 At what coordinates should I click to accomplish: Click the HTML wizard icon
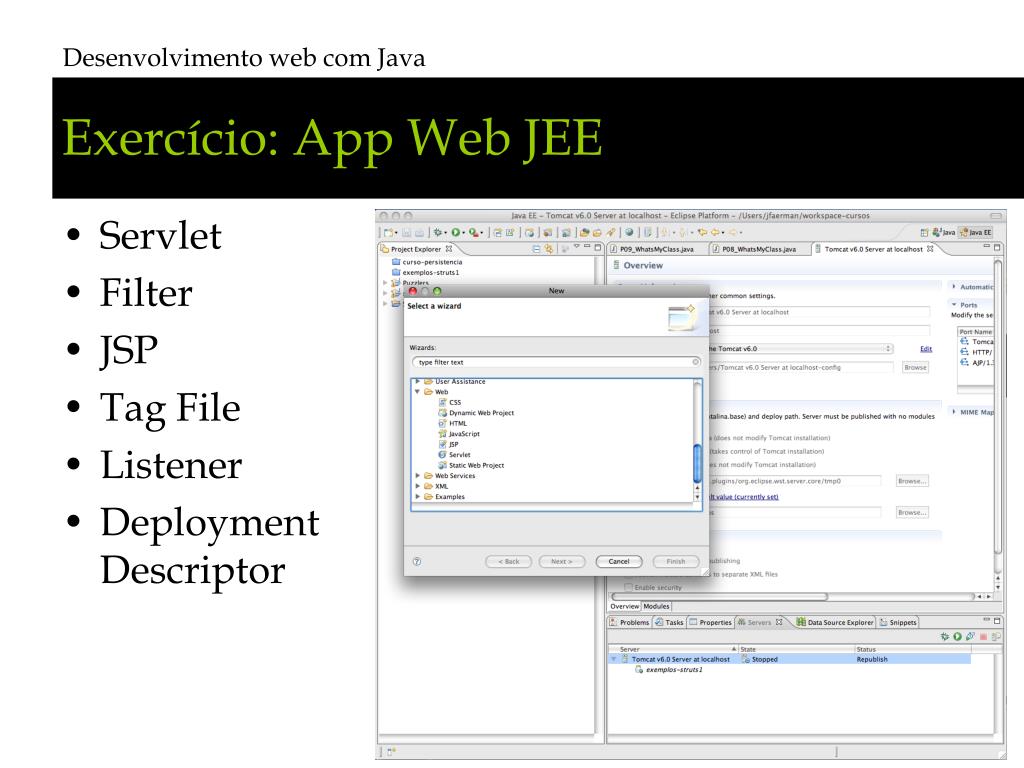coord(442,423)
